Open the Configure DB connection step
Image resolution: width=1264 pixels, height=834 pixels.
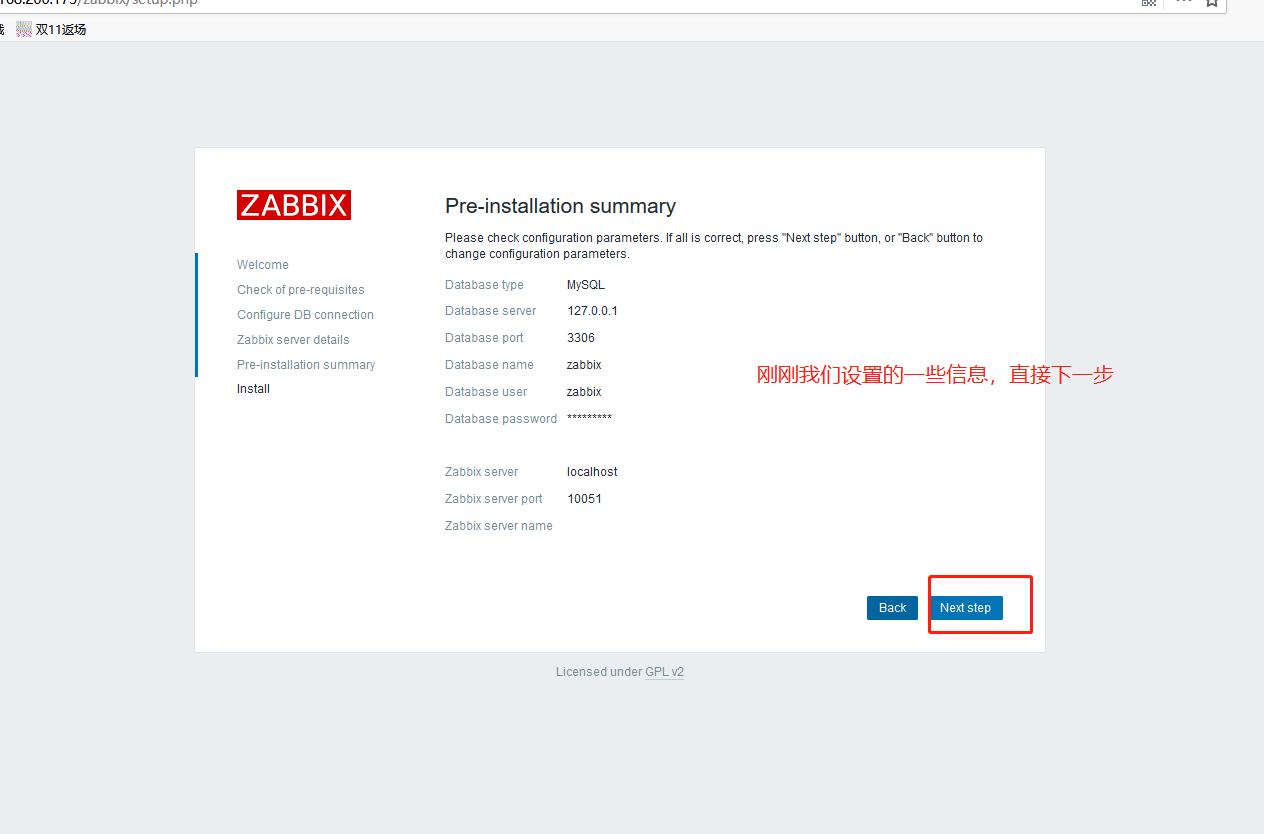tap(305, 315)
